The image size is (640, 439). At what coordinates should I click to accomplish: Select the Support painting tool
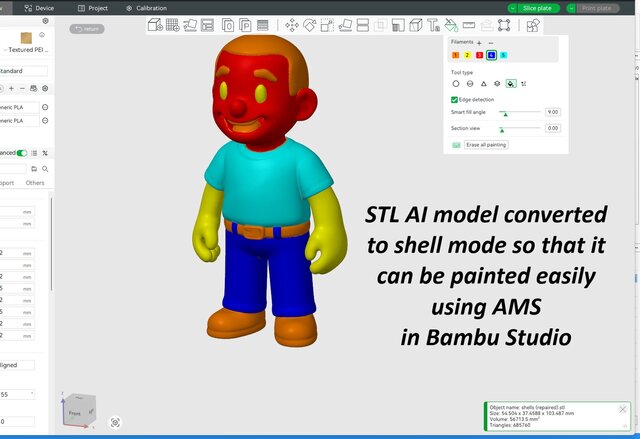click(x=398, y=25)
